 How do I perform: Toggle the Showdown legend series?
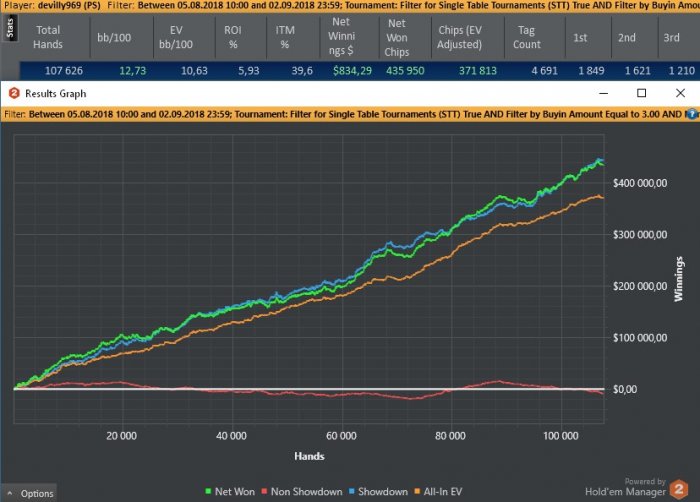pyautogui.click(x=378, y=492)
